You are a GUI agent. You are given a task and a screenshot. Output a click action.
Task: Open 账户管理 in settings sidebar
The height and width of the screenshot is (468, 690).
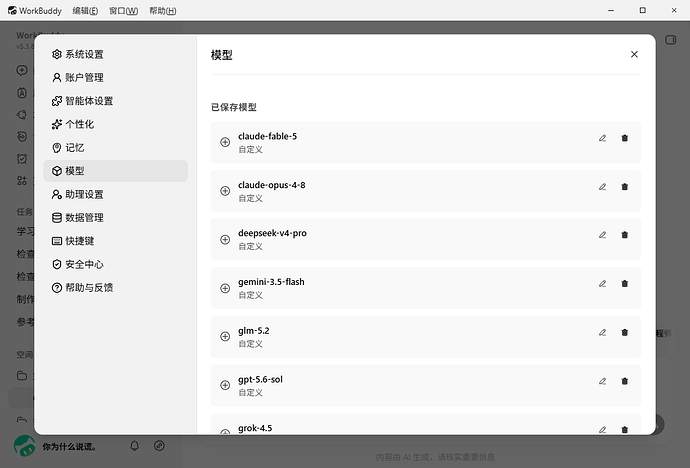(x=116, y=77)
